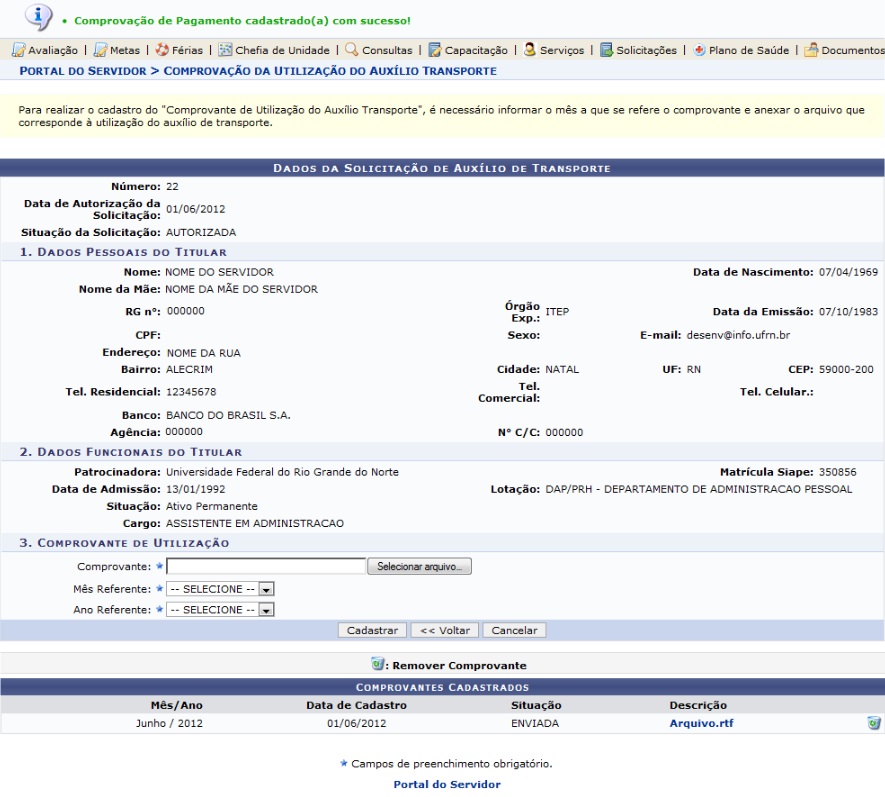
Task: Click Selecionar arquivo button
Action: coord(419,567)
